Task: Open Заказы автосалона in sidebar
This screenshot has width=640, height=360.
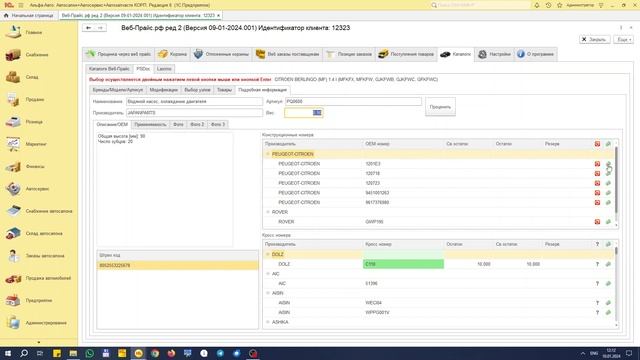Action: (x=44, y=256)
